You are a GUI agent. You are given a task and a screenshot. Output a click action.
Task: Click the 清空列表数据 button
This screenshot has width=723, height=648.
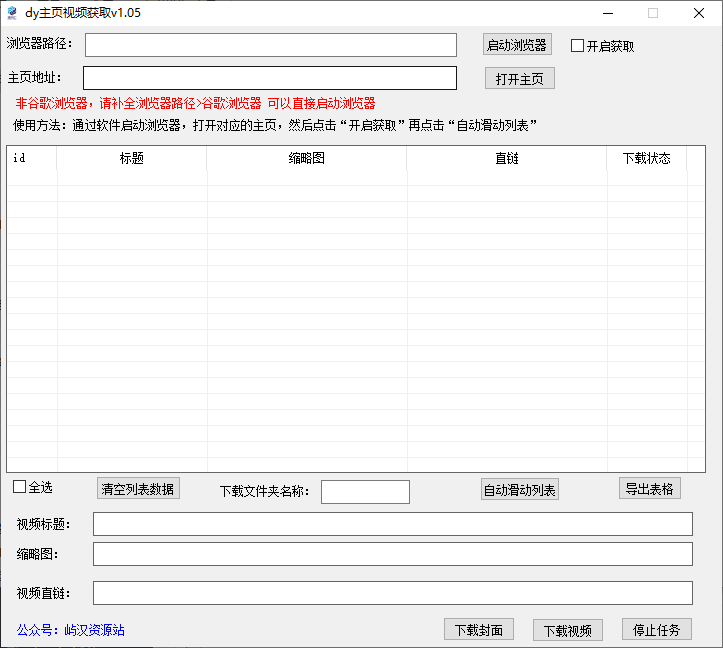point(138,488)
